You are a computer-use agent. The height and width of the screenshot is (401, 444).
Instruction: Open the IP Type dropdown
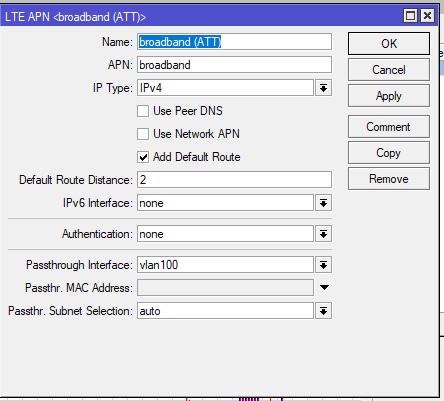tap(323, 88)
